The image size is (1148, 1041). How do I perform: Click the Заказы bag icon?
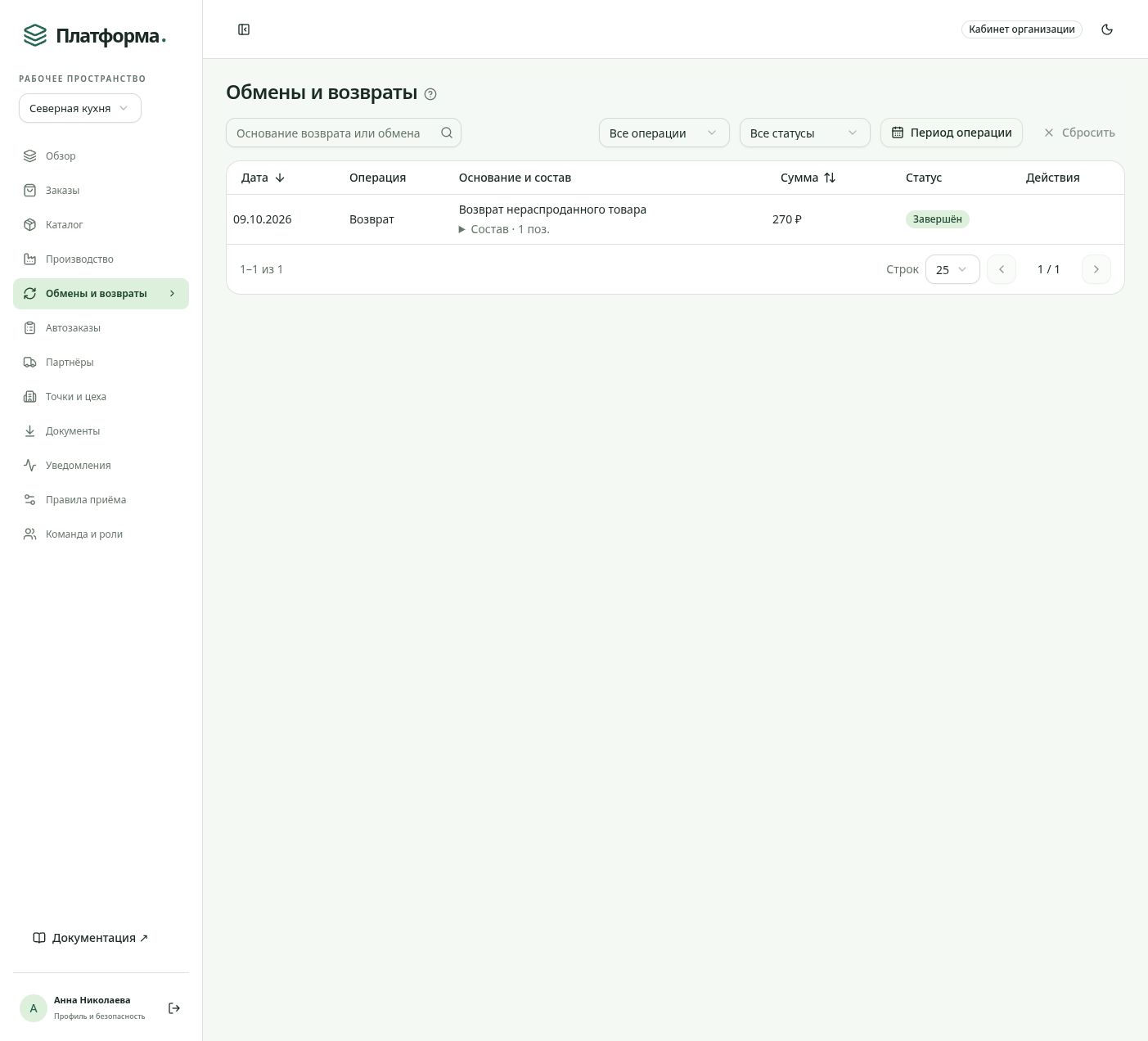click(30, 191)
